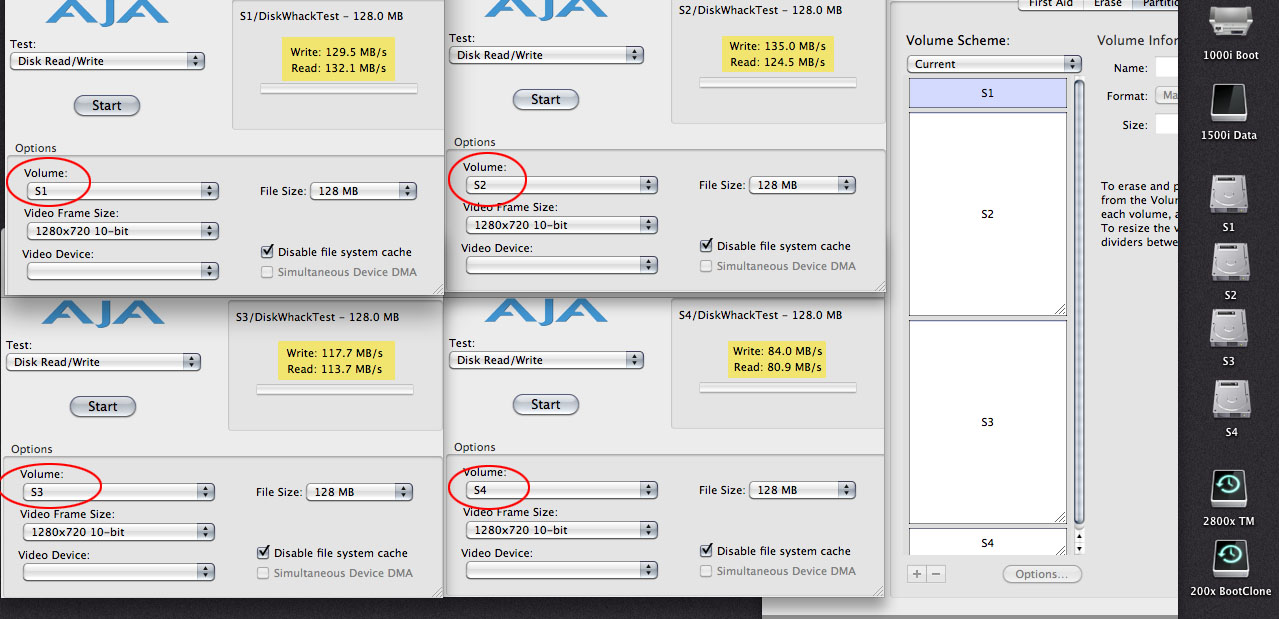
Task: Start the disk test on S1
Action: 107,105
